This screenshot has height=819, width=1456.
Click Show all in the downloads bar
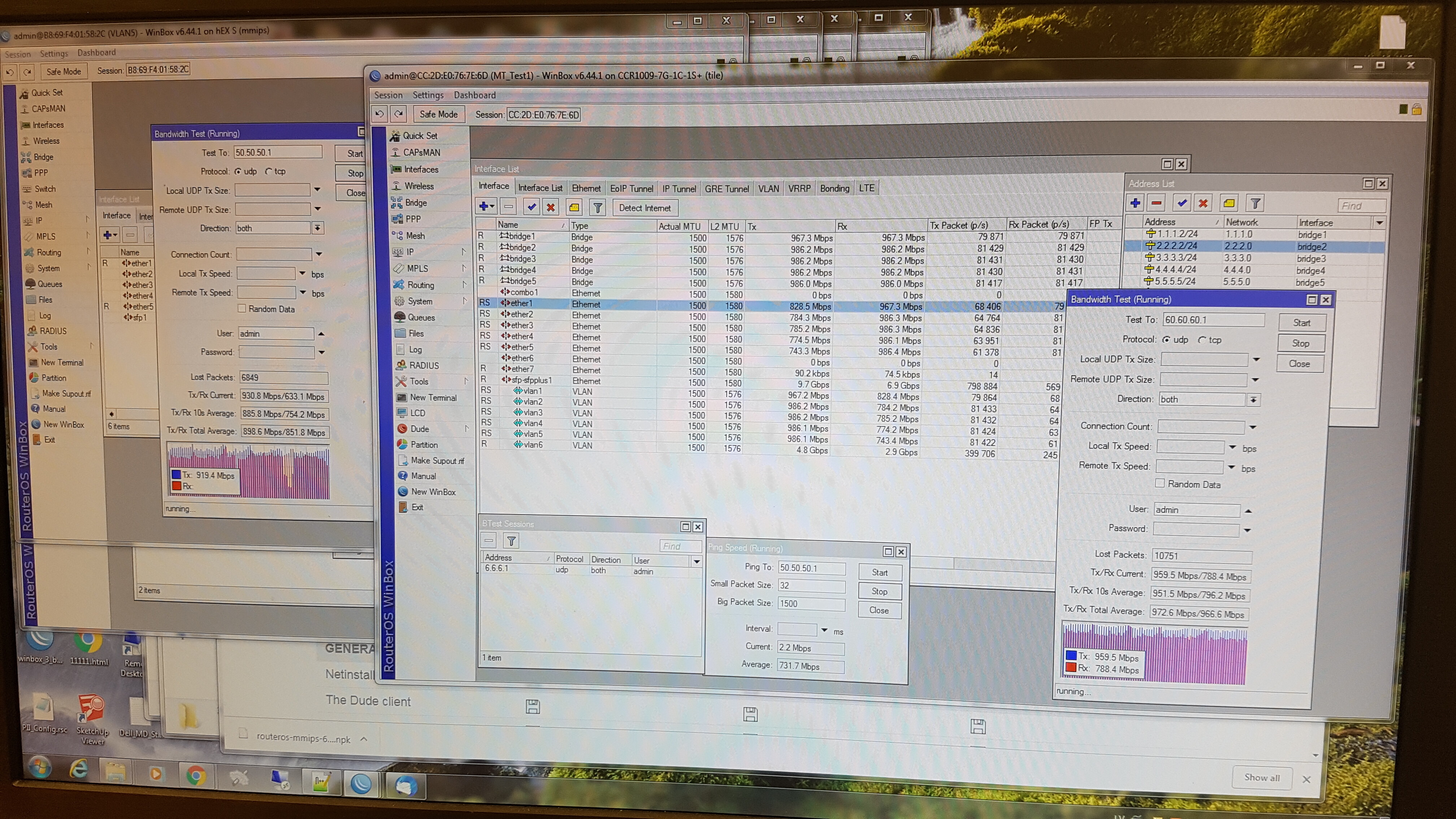[x=1262, y=778]
